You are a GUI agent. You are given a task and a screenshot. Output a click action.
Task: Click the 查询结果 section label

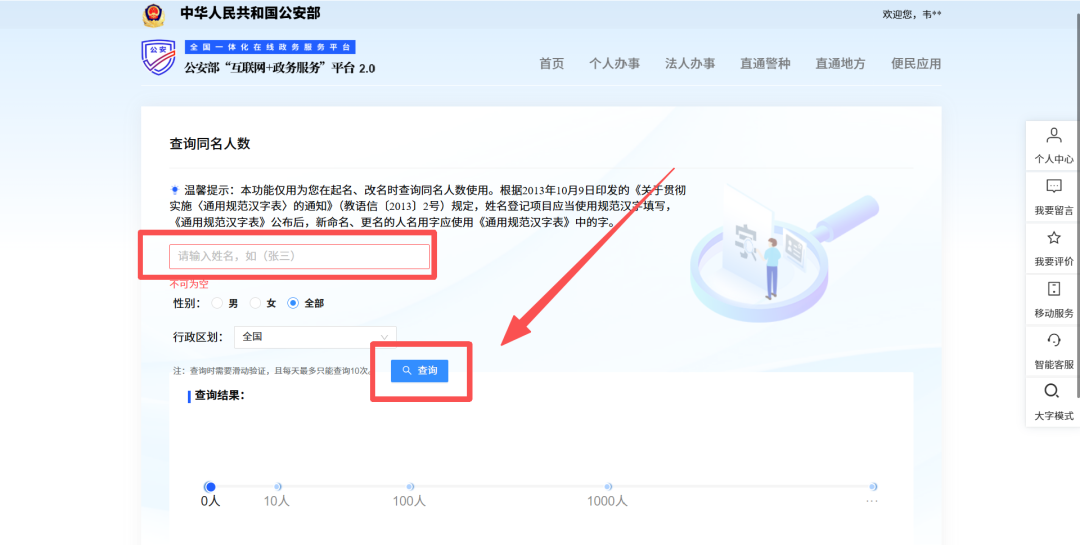(x=220, y=395)
